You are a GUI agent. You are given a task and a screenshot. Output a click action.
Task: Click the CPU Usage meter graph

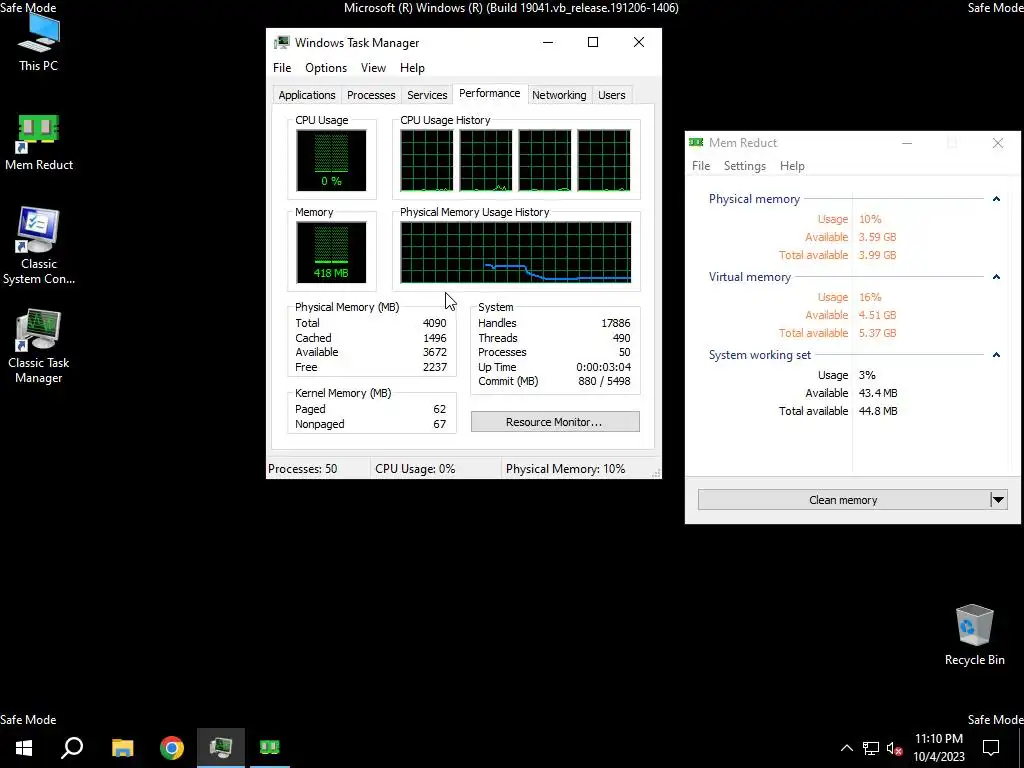pos(331,160)
